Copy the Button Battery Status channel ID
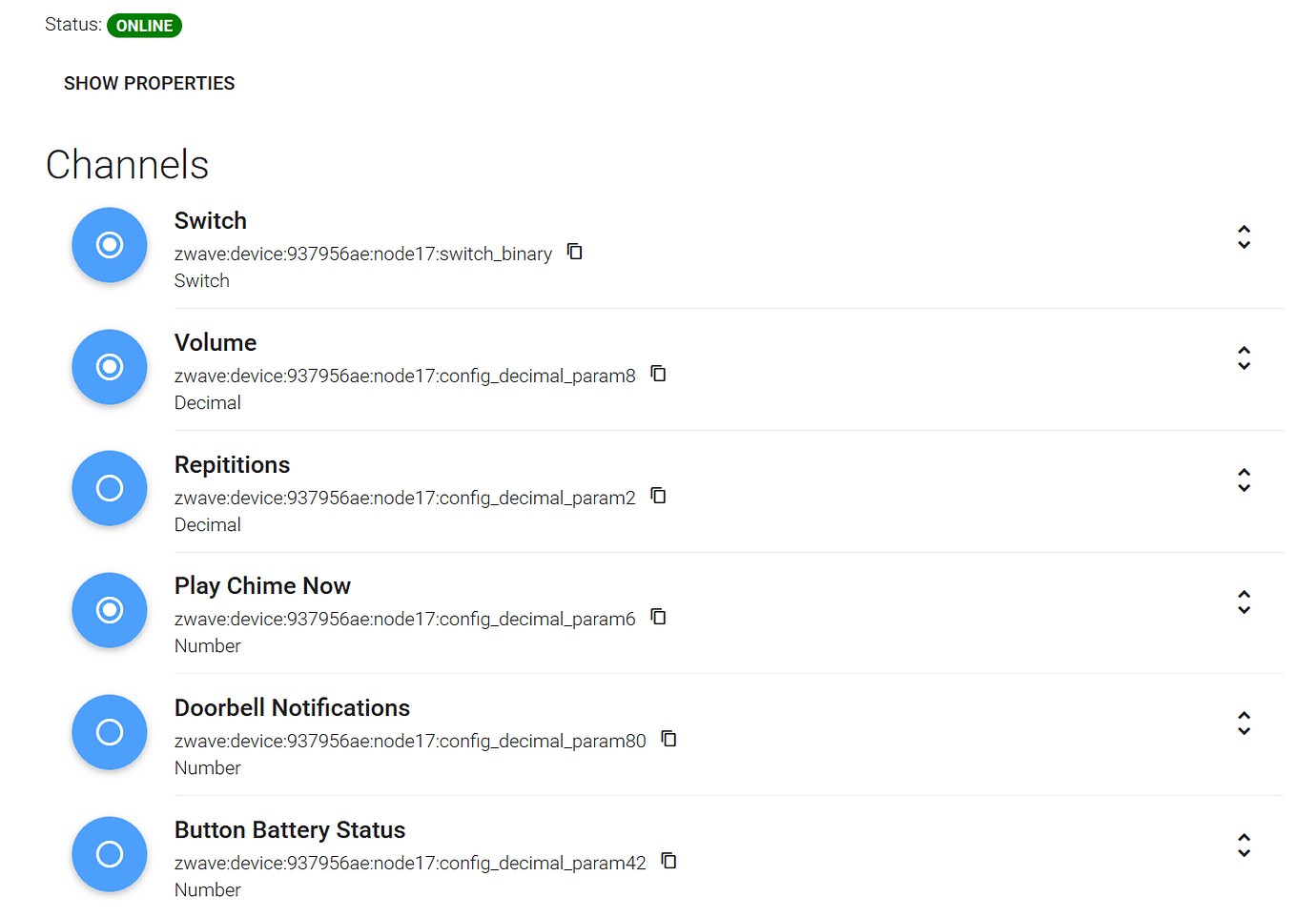 [668, 861]
